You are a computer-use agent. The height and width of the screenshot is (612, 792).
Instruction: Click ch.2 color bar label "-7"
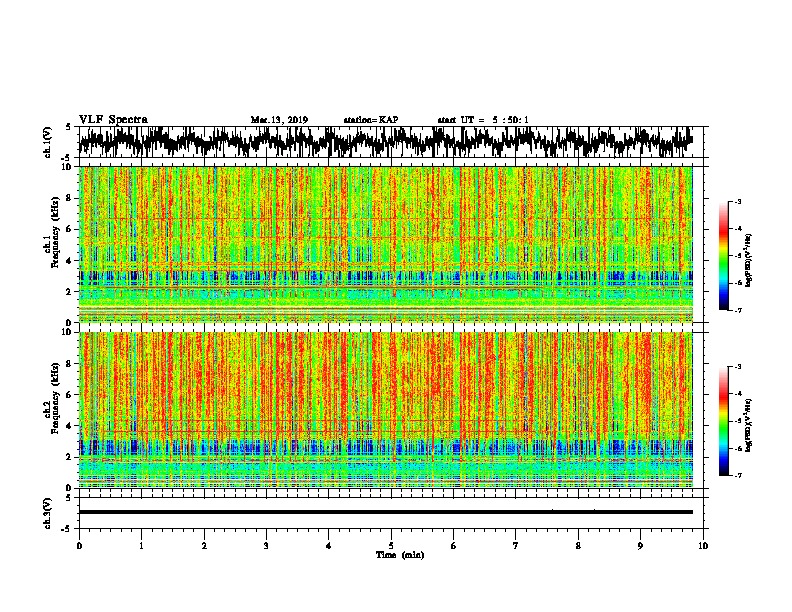pyautogui.click(x=737, y=476)
